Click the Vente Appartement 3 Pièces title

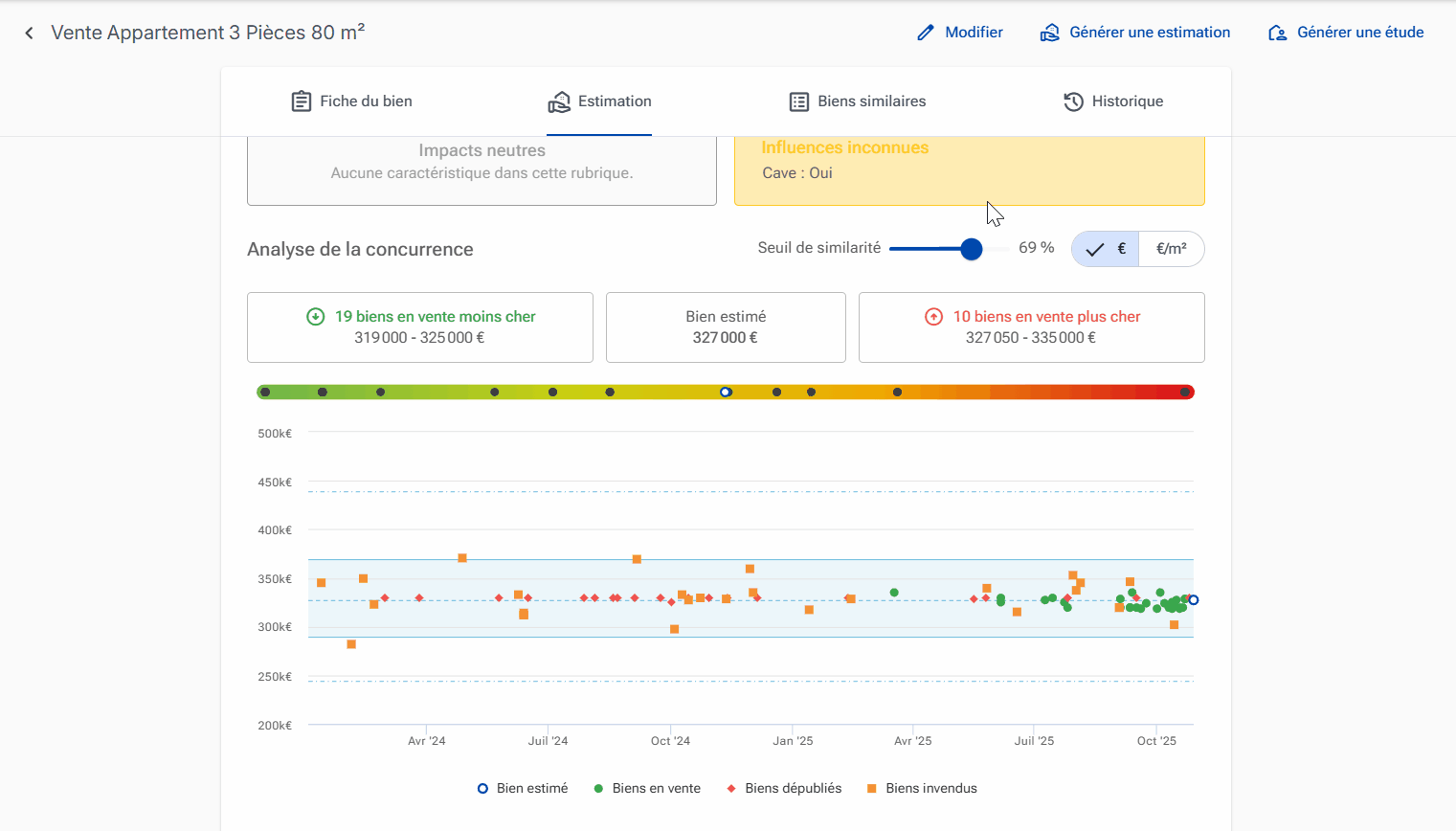pyautogui.click(x=208, y=33)
